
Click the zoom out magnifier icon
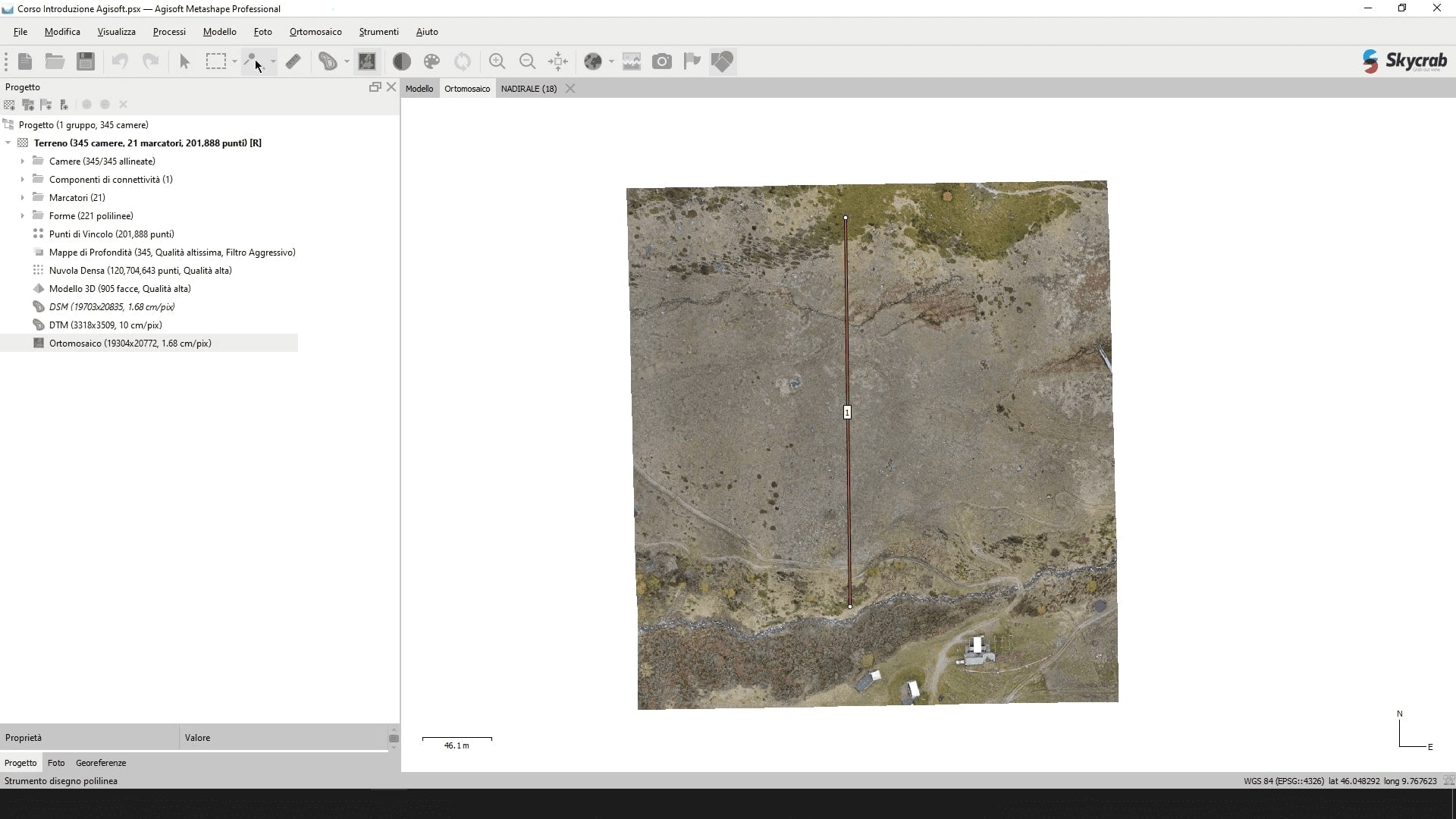pyautogui.click(x=527, y=61)
